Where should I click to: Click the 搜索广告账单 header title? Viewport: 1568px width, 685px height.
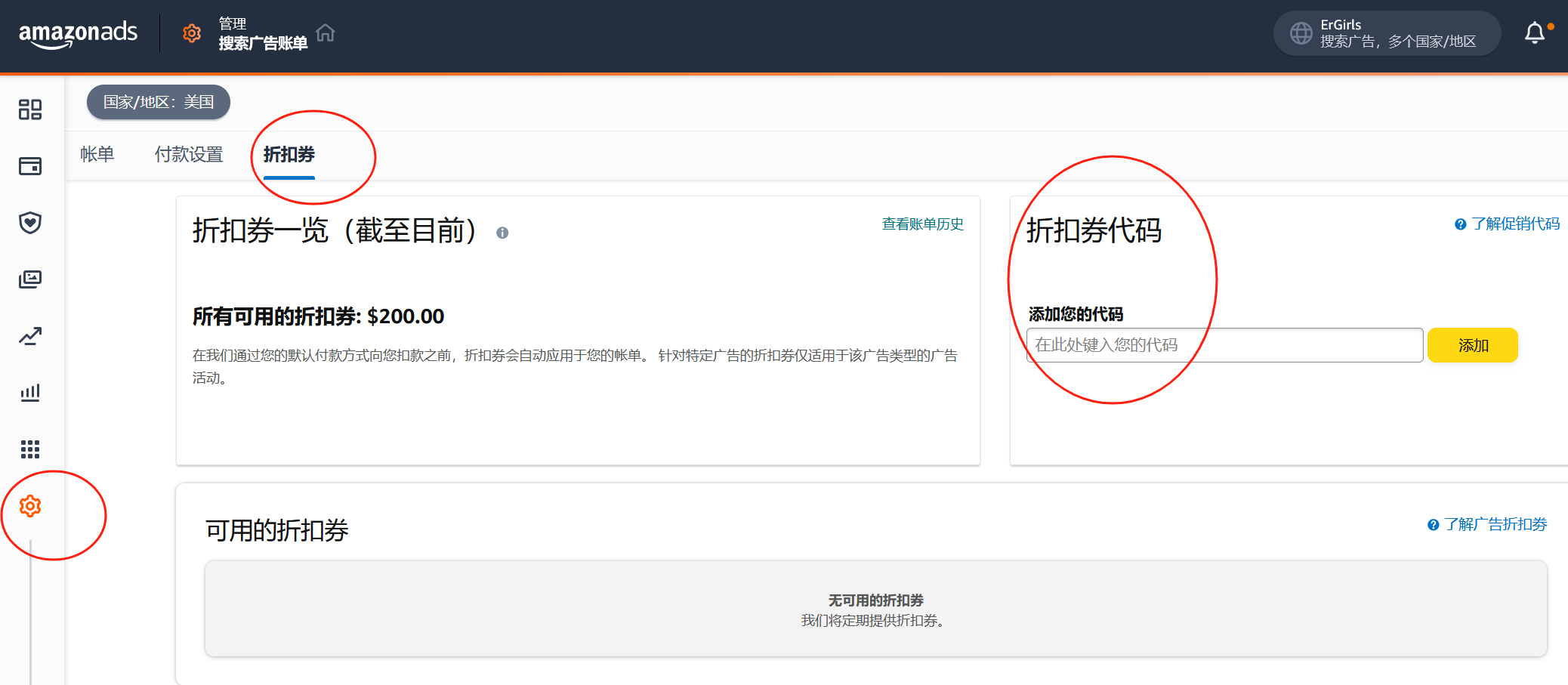[263, 43]
